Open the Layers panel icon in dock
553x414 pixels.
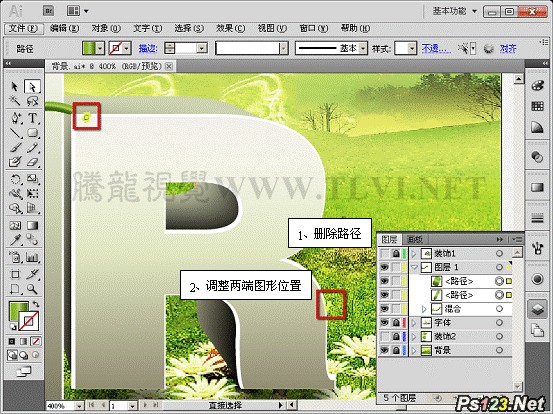click(537, 309)
